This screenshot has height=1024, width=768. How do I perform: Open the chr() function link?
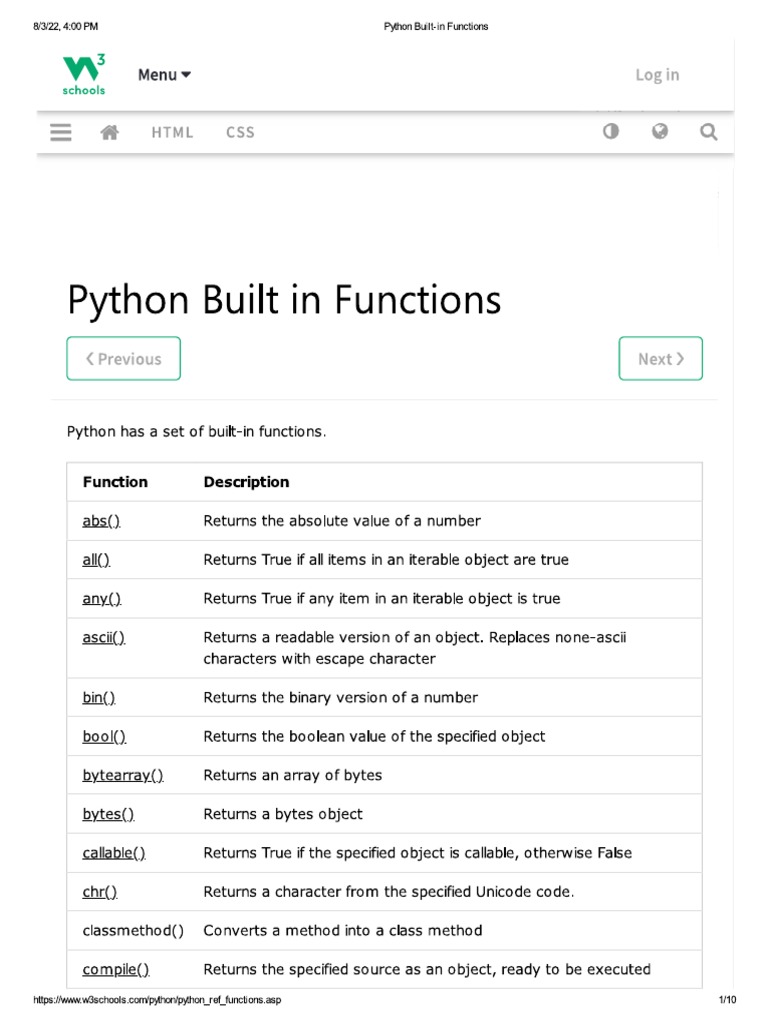click(100, 892)
